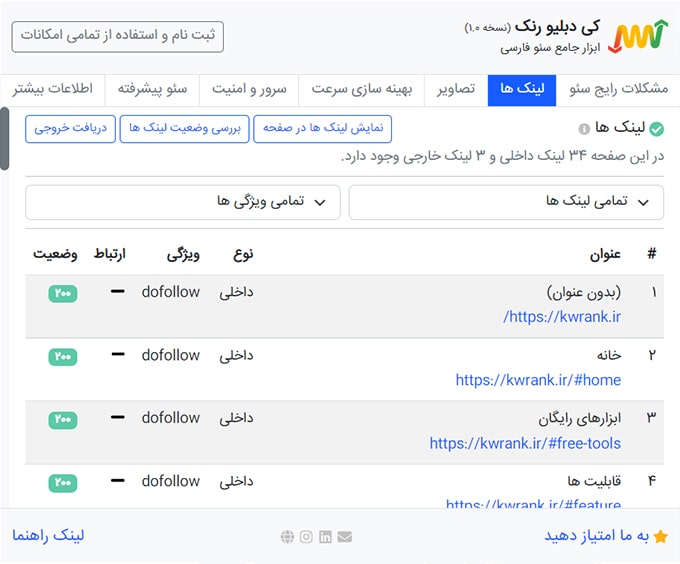Open the سرور و امنیت tab
This screenshot has width=680, height=564.
click(249, 90)
